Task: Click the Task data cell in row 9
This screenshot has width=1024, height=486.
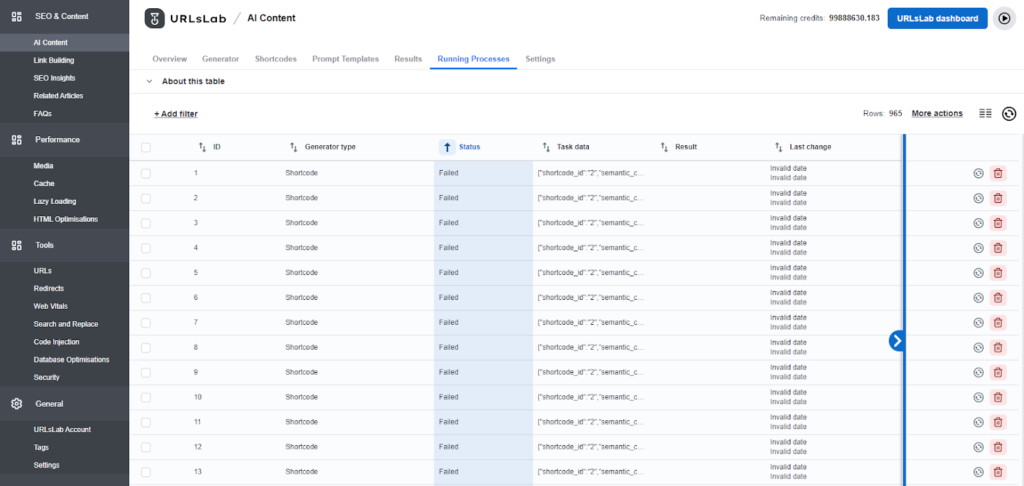Action: (x=592, y=372)
